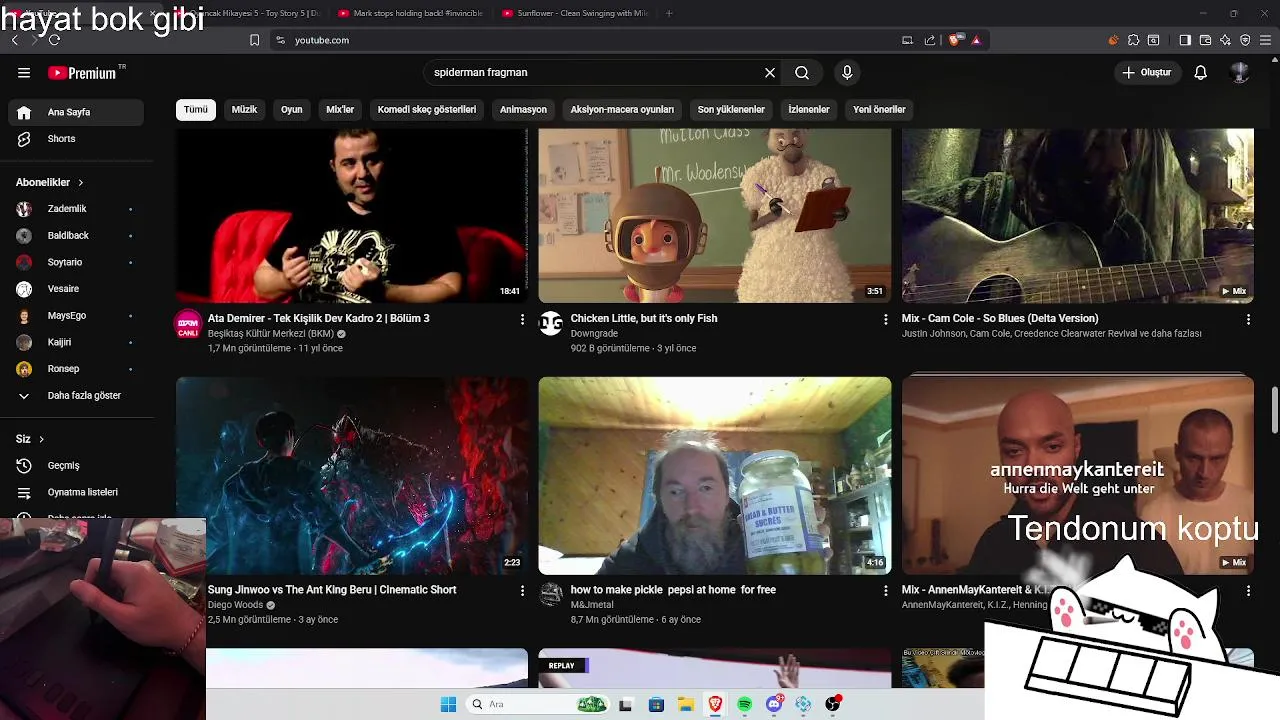This screenshot has width=1280, height=720.
Task: Open Chicken Little video thumbnail
Action: point(715,215)
